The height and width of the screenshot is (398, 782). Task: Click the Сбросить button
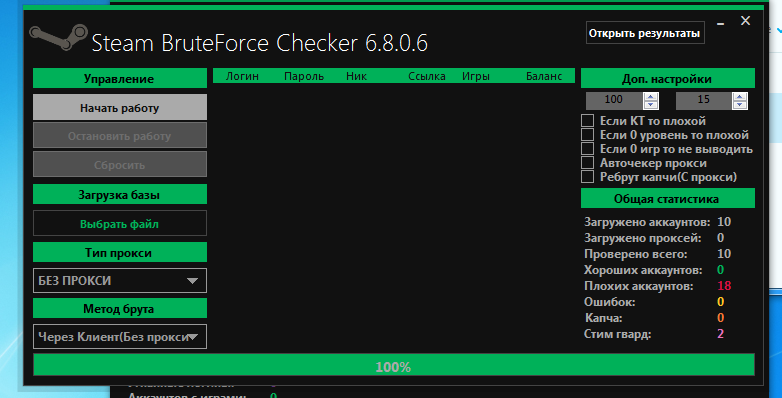(x=120, y=165)
